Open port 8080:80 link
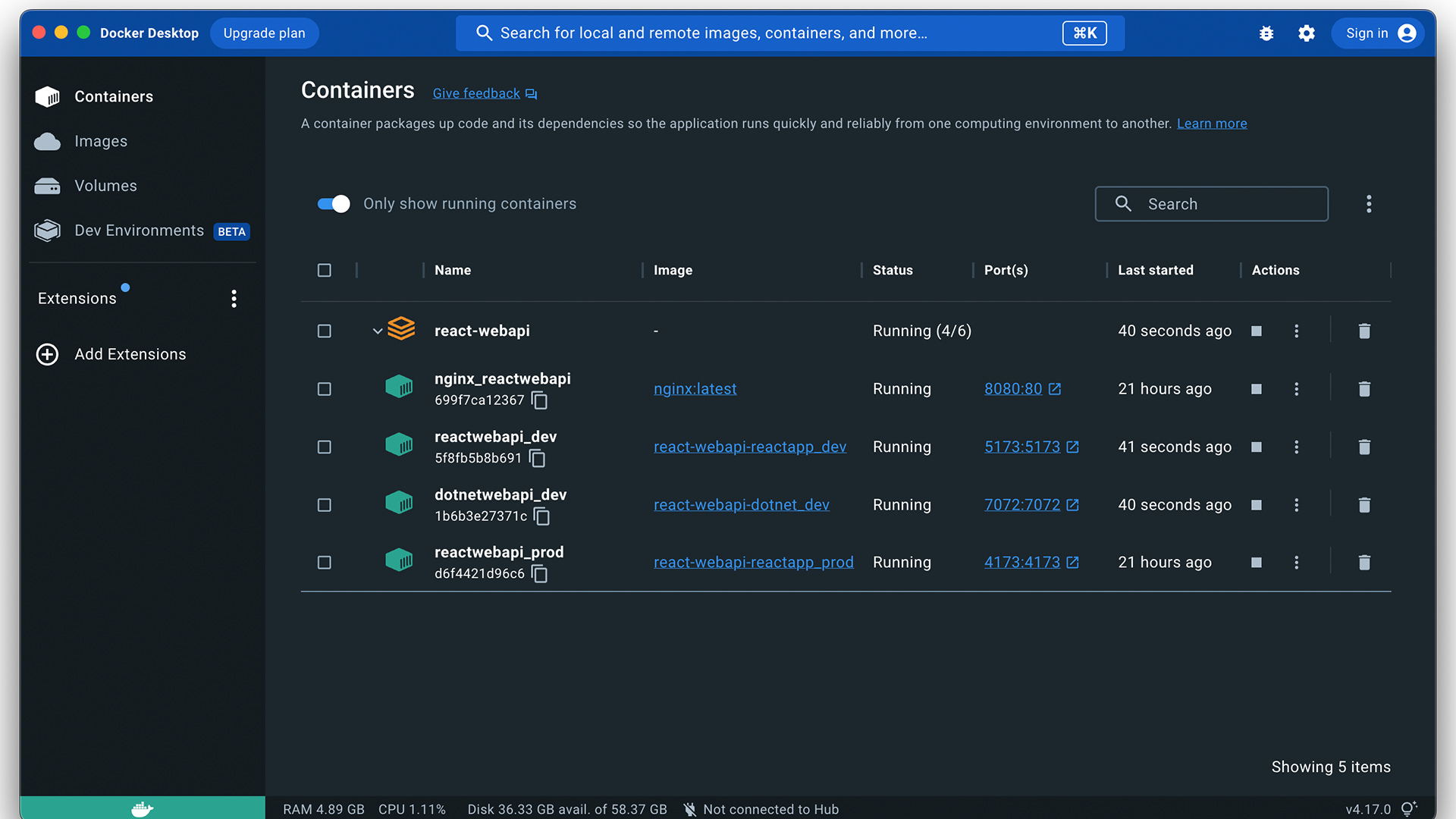 pos(1013,389)
